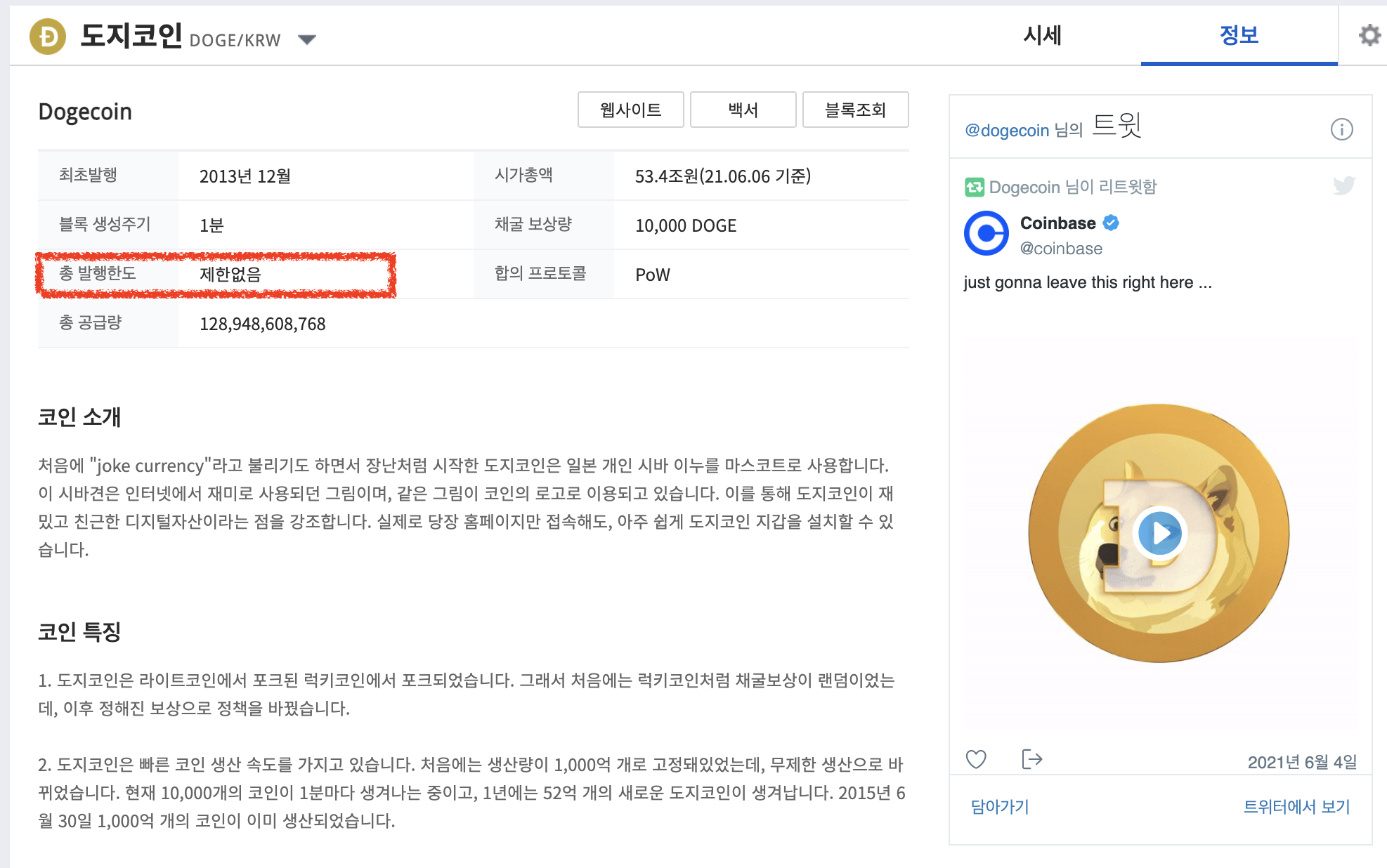Screen dimensions: 1387x868
Task: Share the tweet using the share icon
Action: 1031,759
